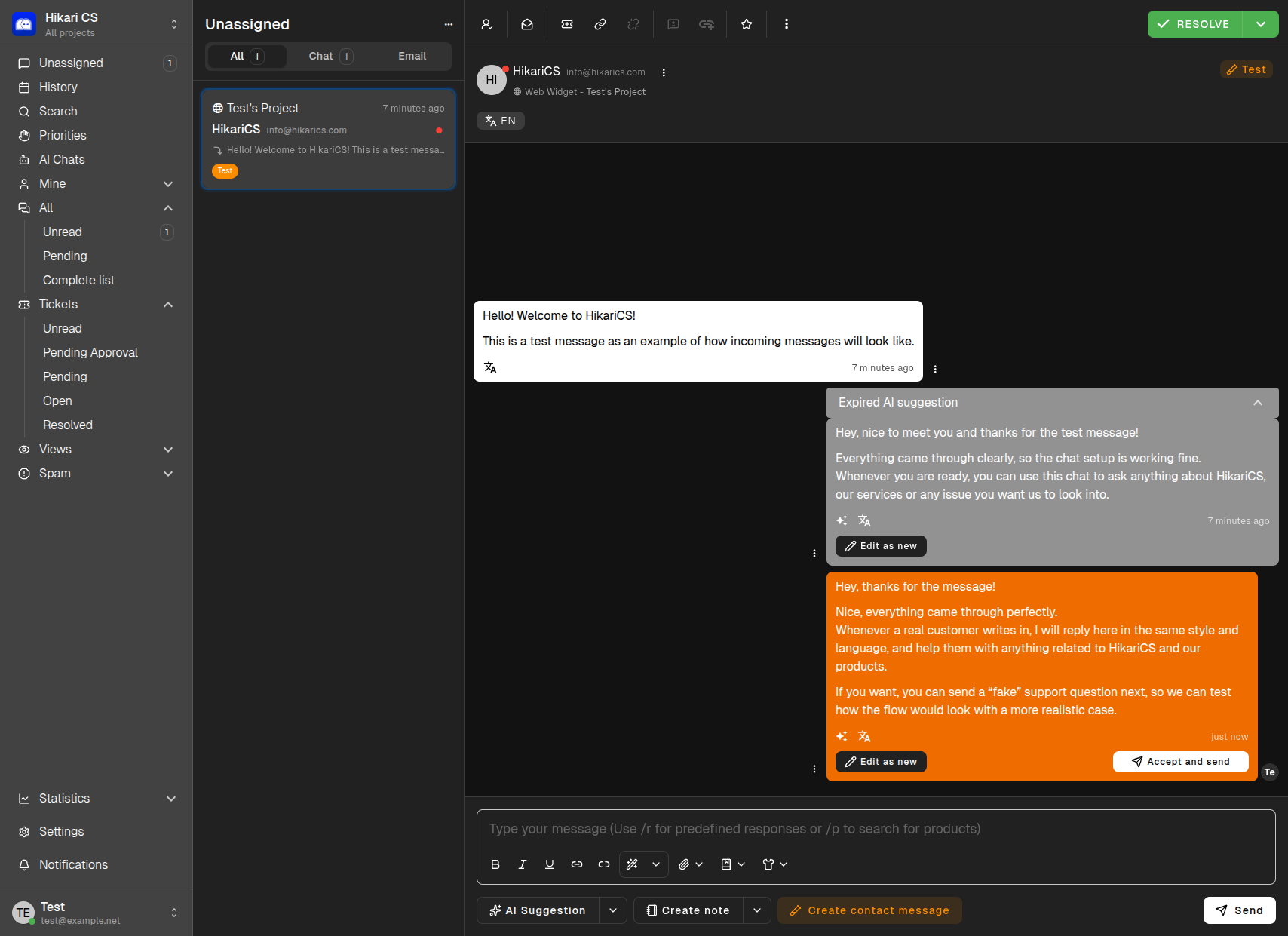Focus the message input field
This screenshot has width=1288, height=936.
[876, 829]
